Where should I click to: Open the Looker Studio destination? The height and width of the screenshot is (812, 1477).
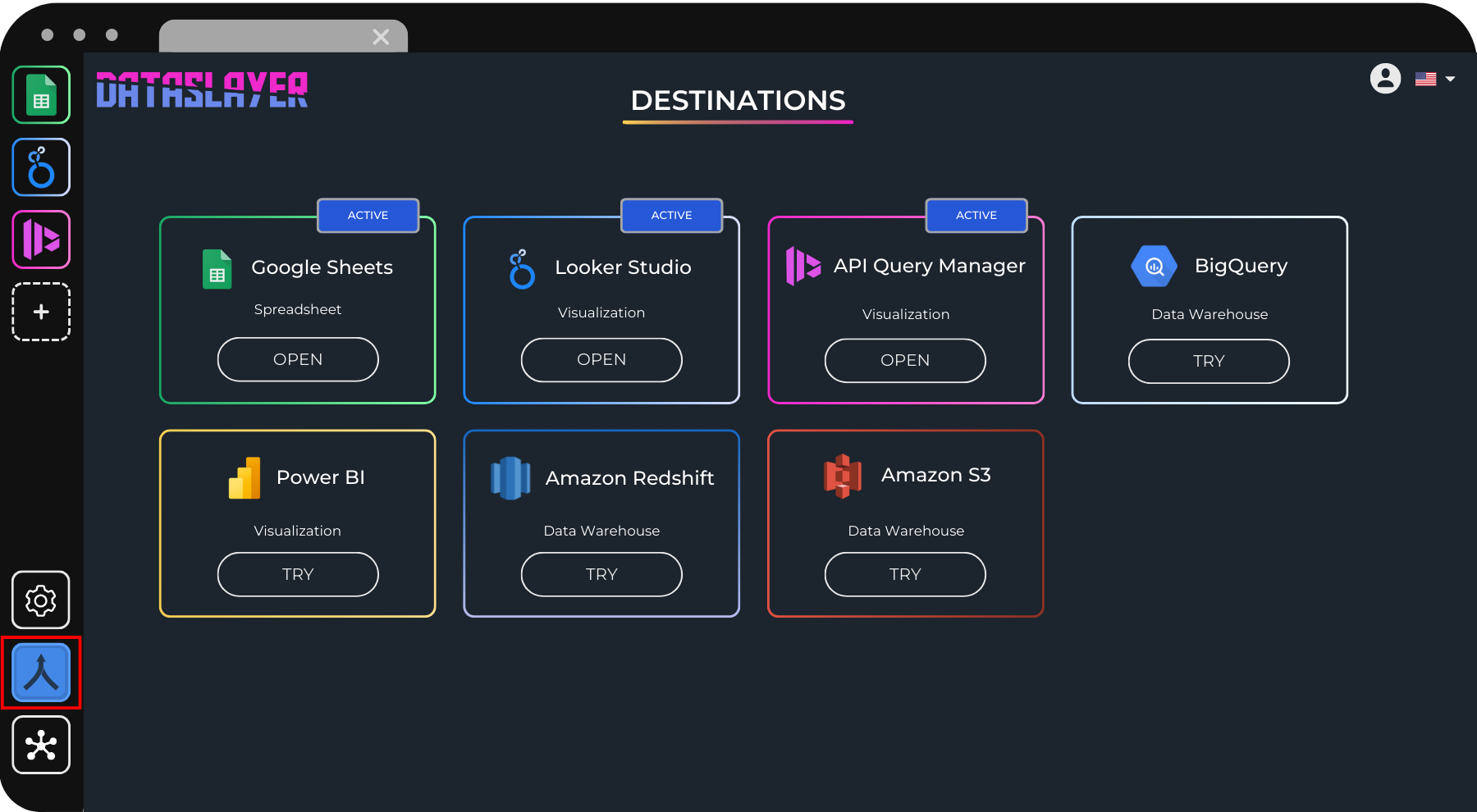[x=601, y=359]
